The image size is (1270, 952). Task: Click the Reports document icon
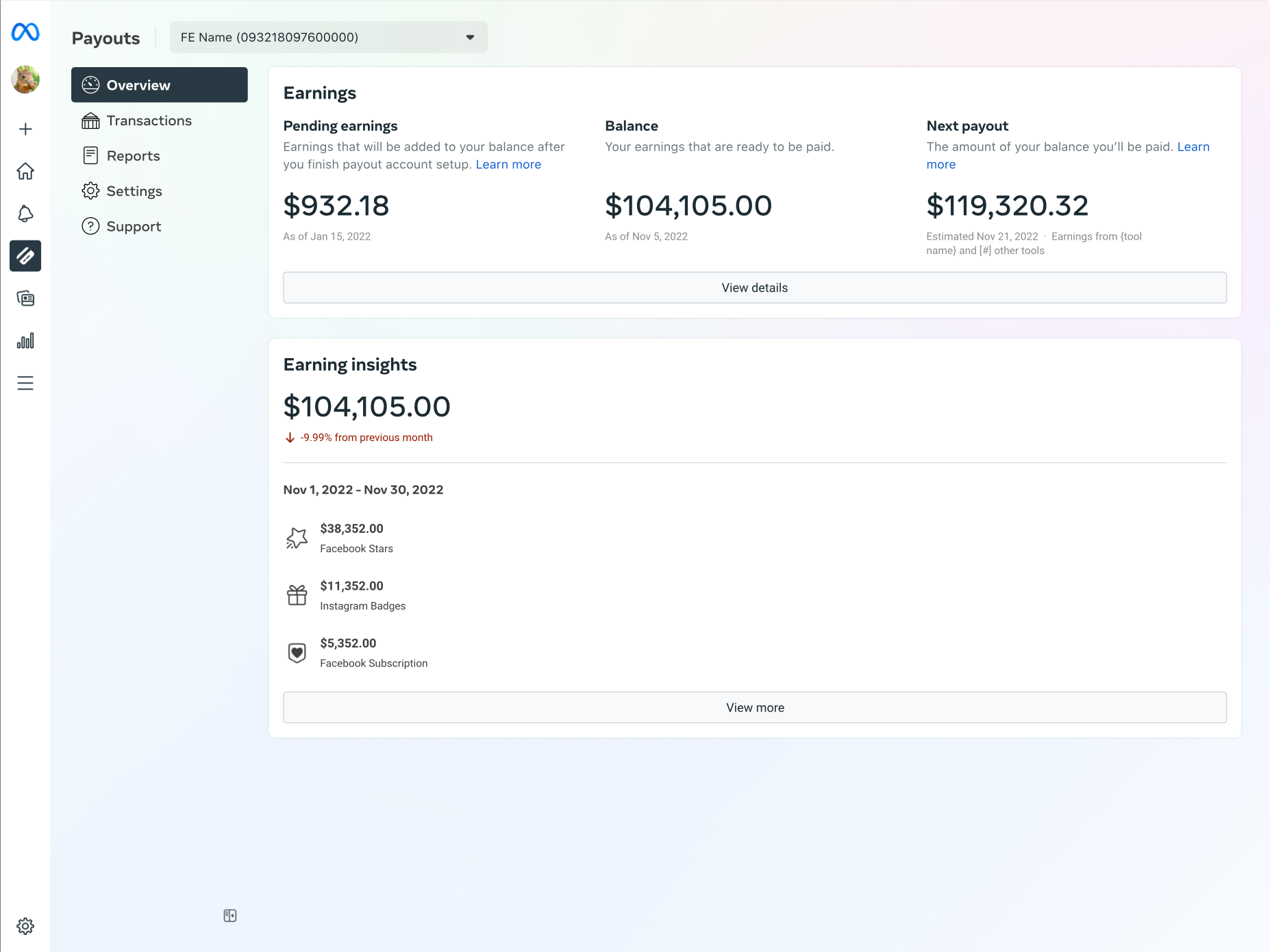coord(90,155)
